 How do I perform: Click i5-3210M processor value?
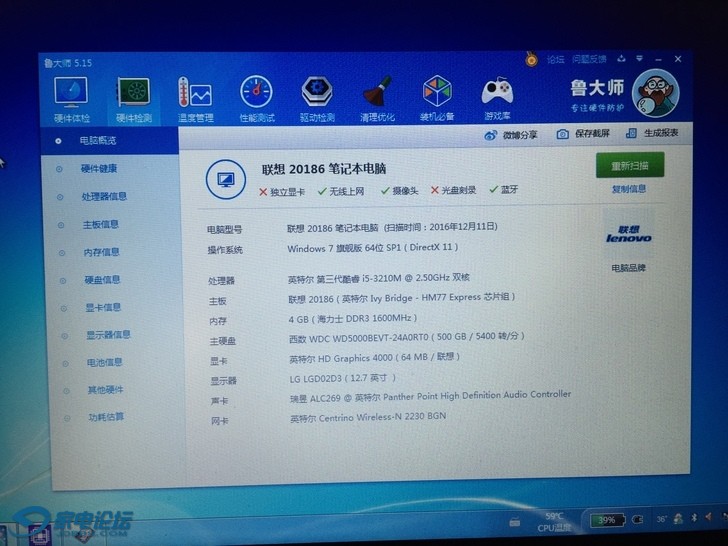pos(379,278)
